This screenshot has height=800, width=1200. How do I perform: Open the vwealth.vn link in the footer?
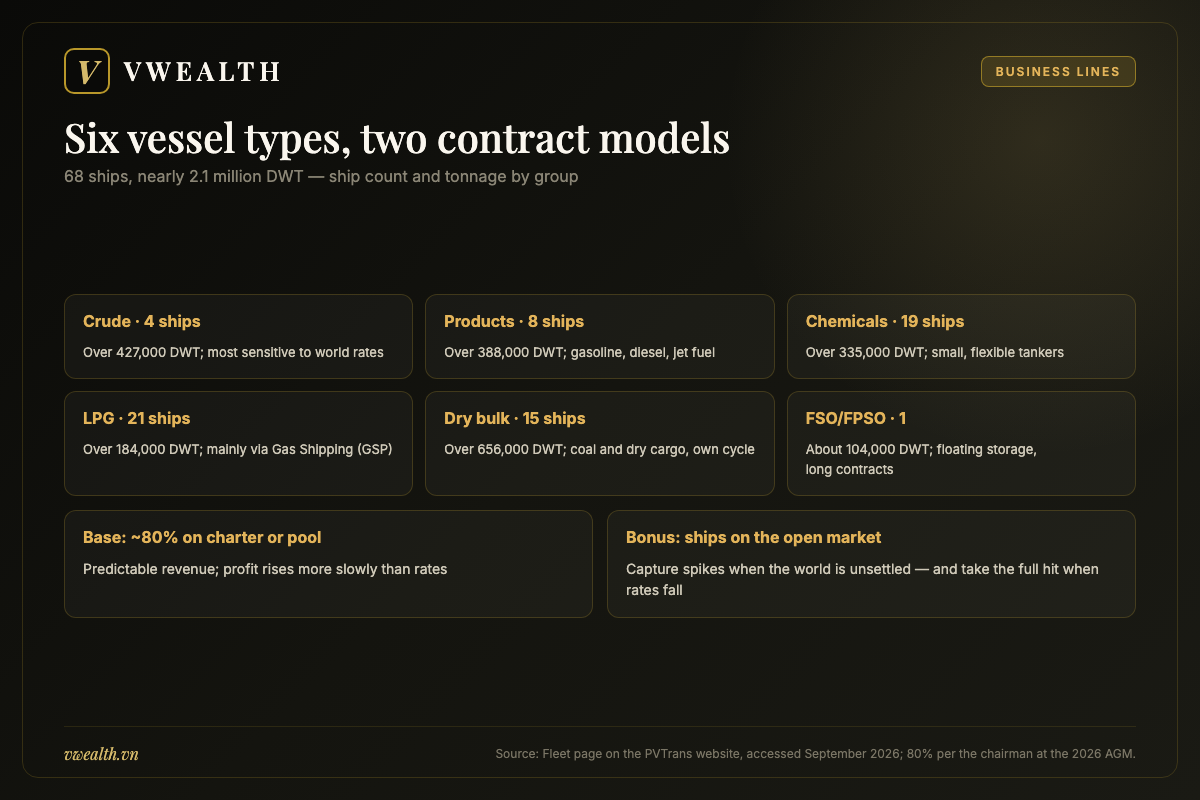[x=101, y=754]
